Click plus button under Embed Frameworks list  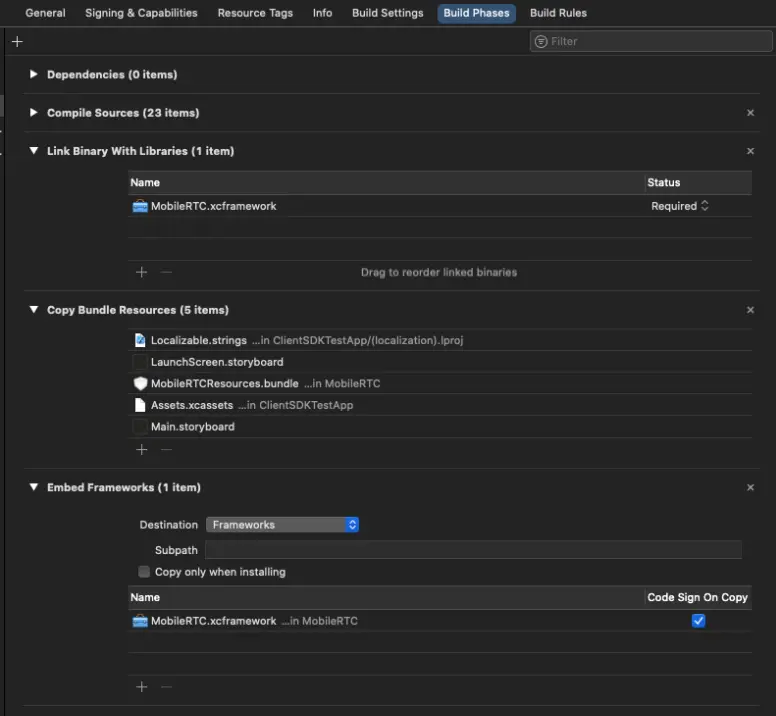pyautogui.click(x=141, y=687)
